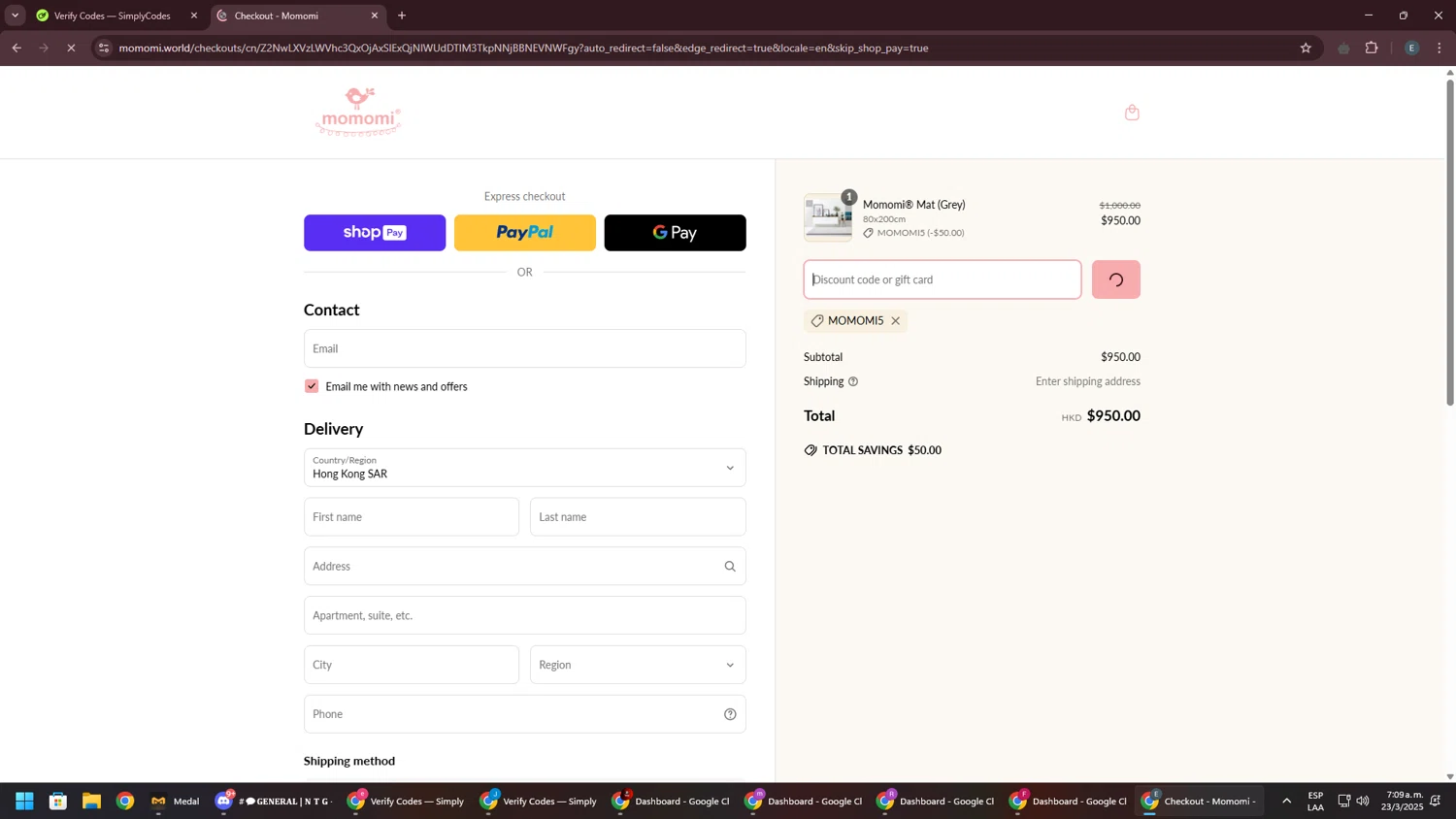Open first Verify Codes — Simply taskbar window
The image size is (1456, 819).
point(407,802)
